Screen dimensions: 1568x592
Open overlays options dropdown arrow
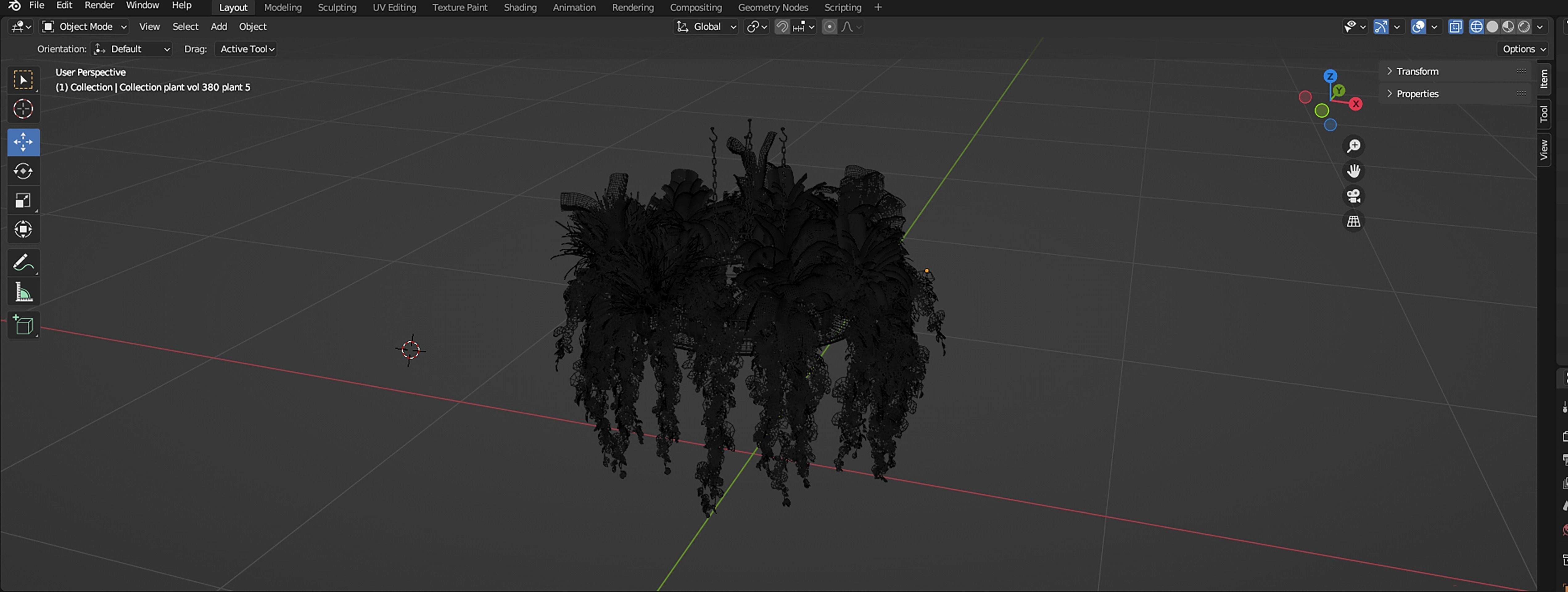pyautogui.click(x=1434, y=27)
